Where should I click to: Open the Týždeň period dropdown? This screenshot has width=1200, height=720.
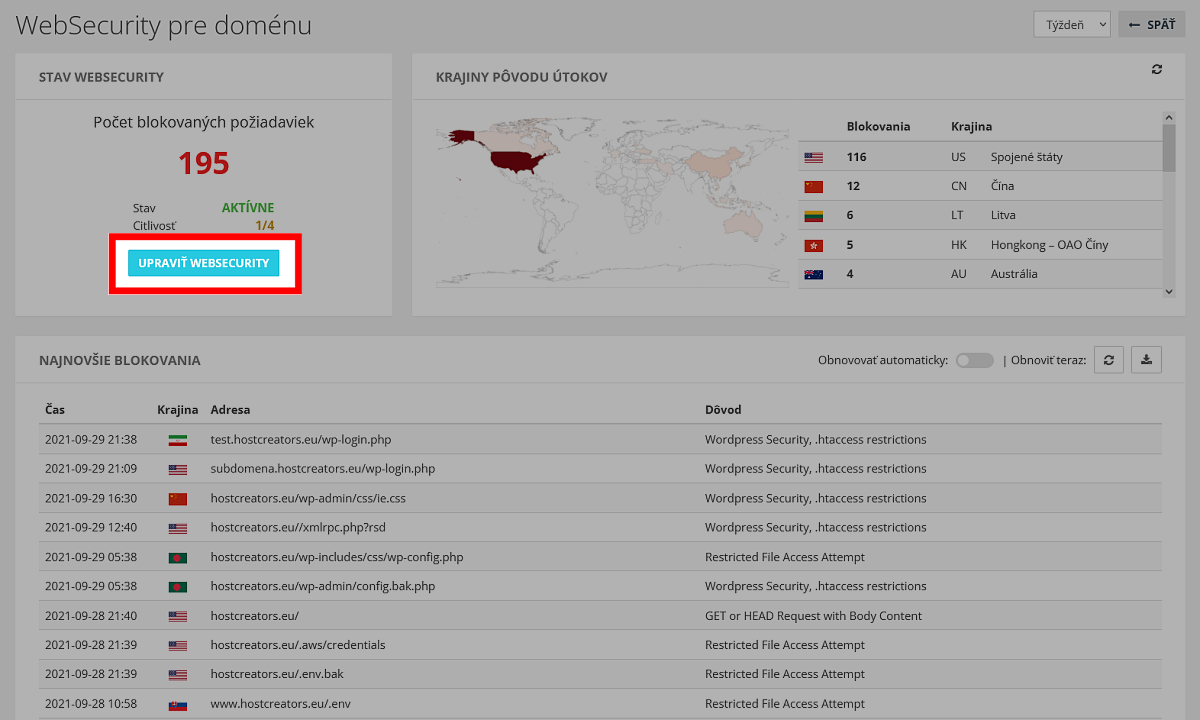coord(1071,24)
